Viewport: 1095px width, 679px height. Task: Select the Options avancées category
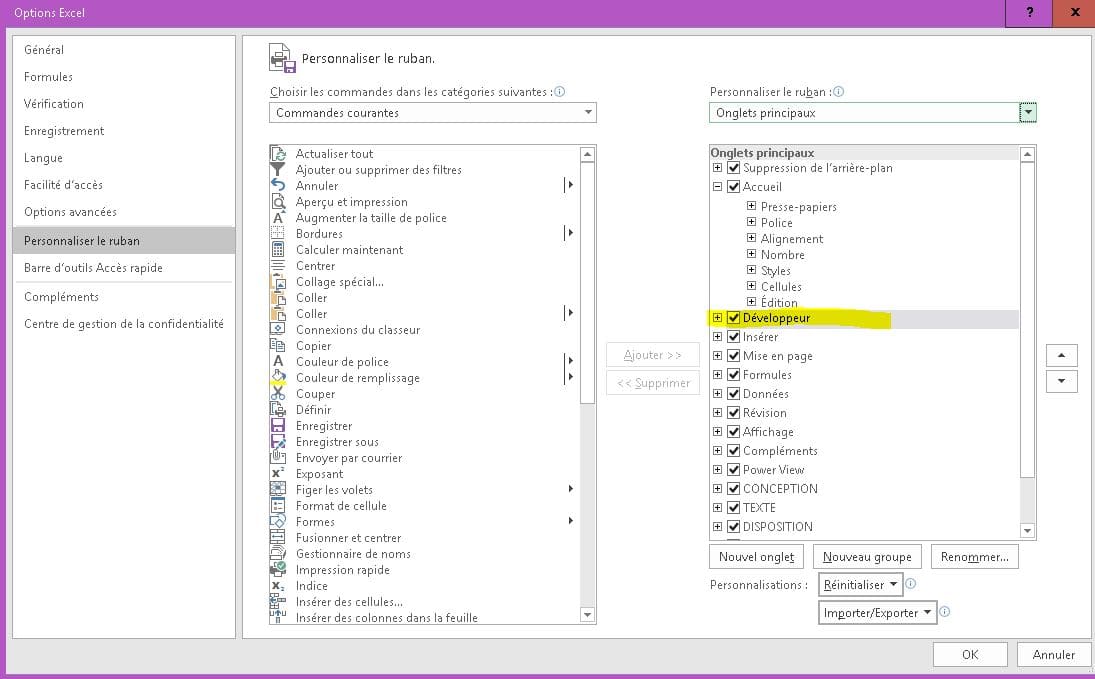click(124, 212)
